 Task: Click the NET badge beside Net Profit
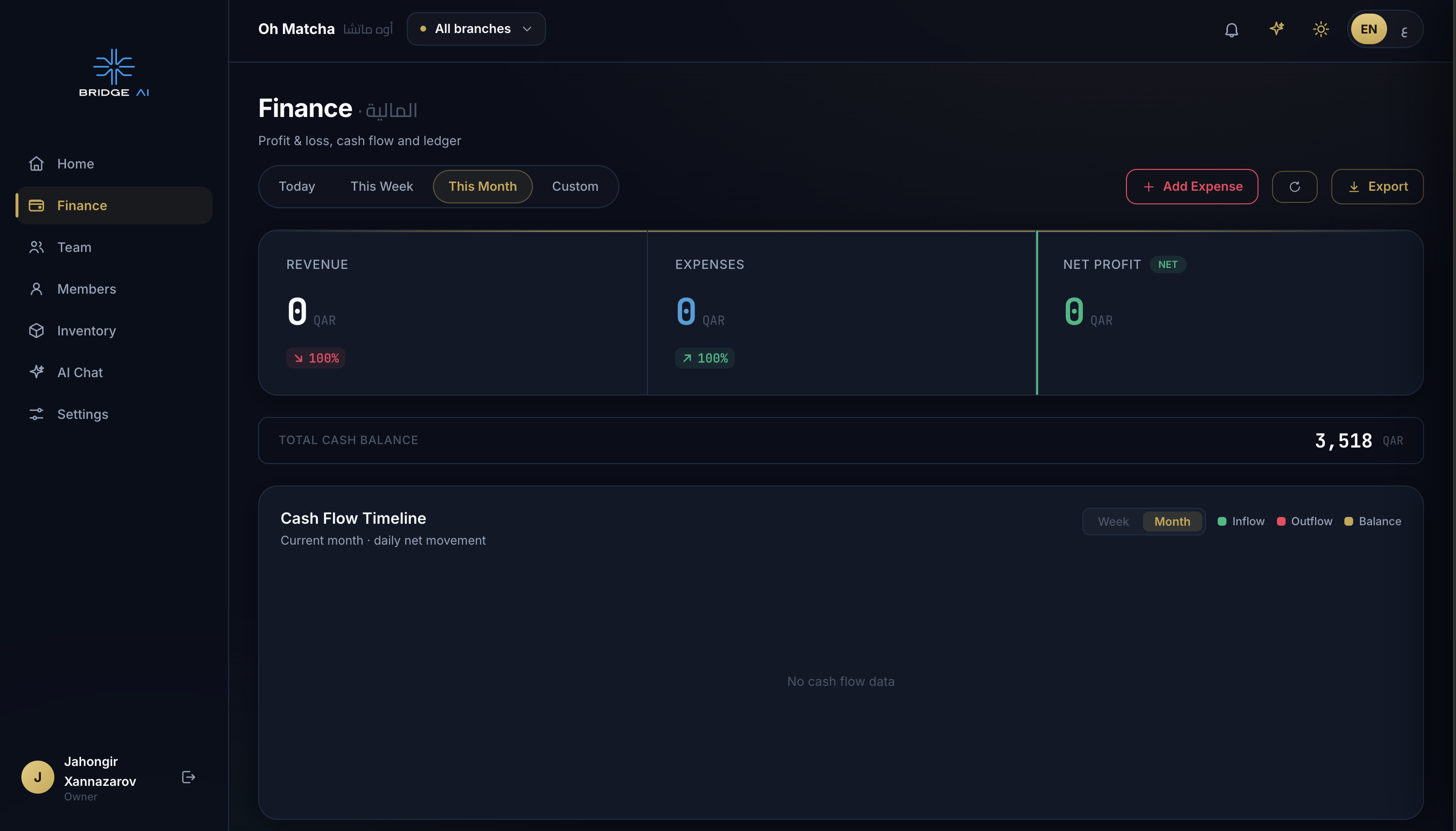click(1168, 264)
